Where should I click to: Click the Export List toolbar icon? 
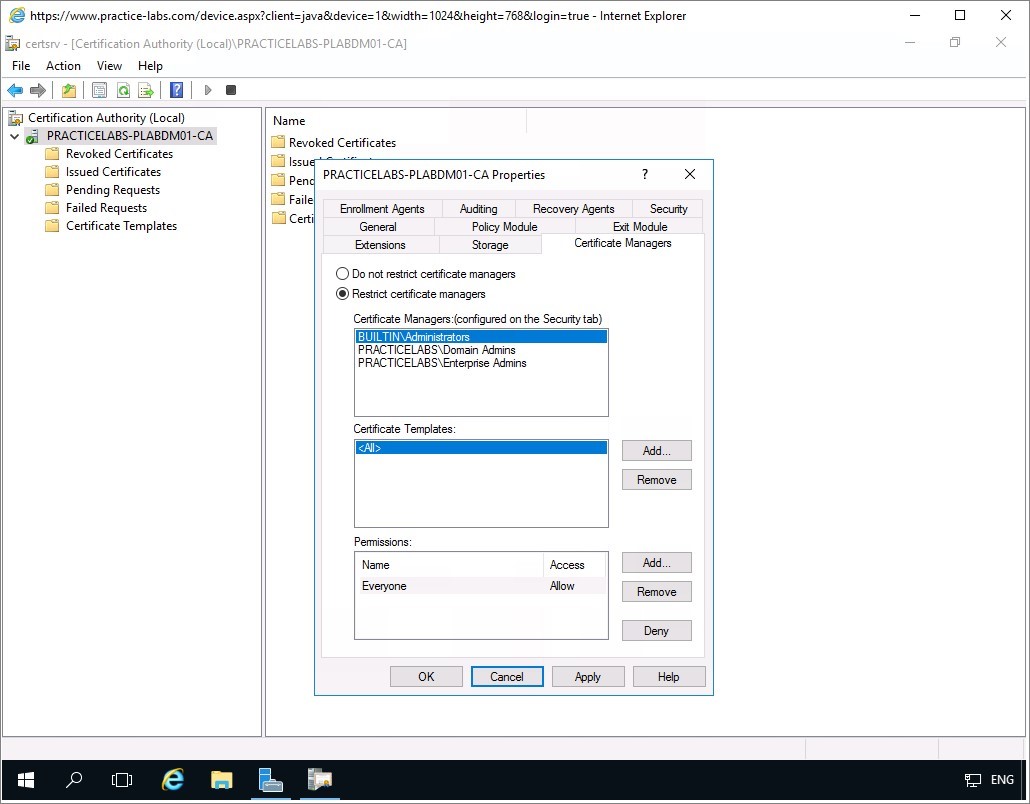pos(146,90)
